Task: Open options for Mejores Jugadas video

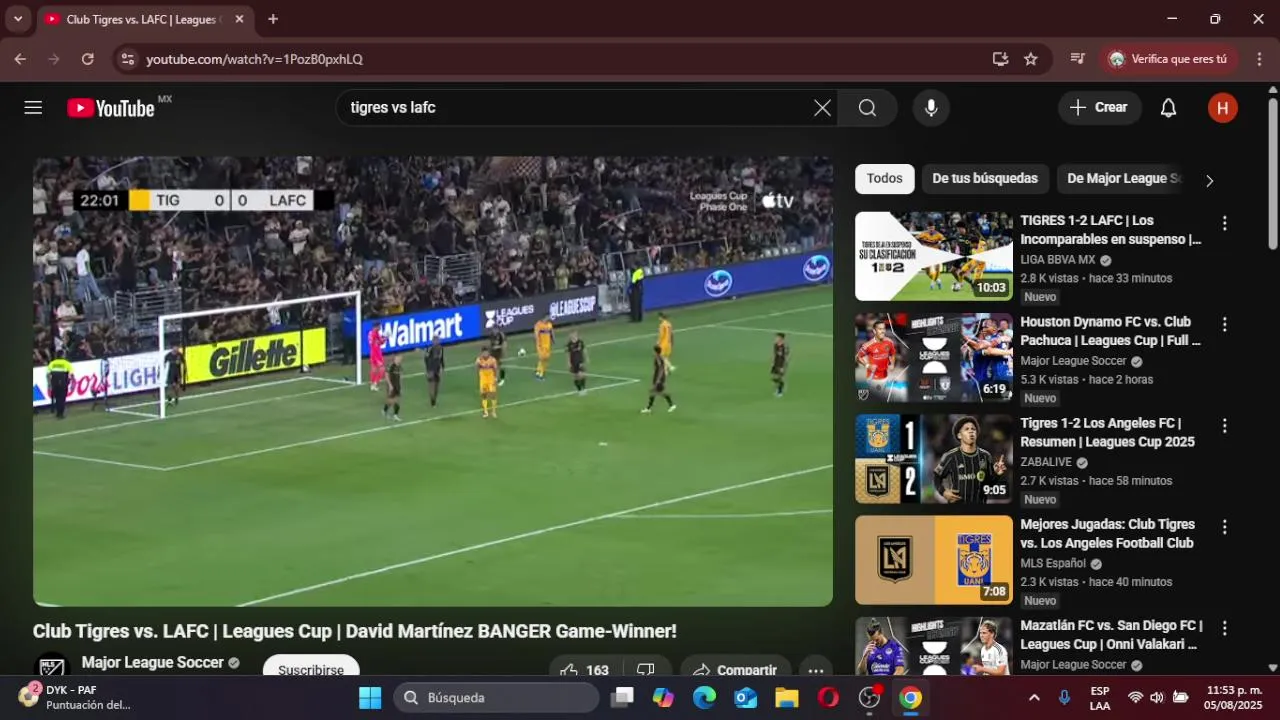Action: pos(1224,527)
